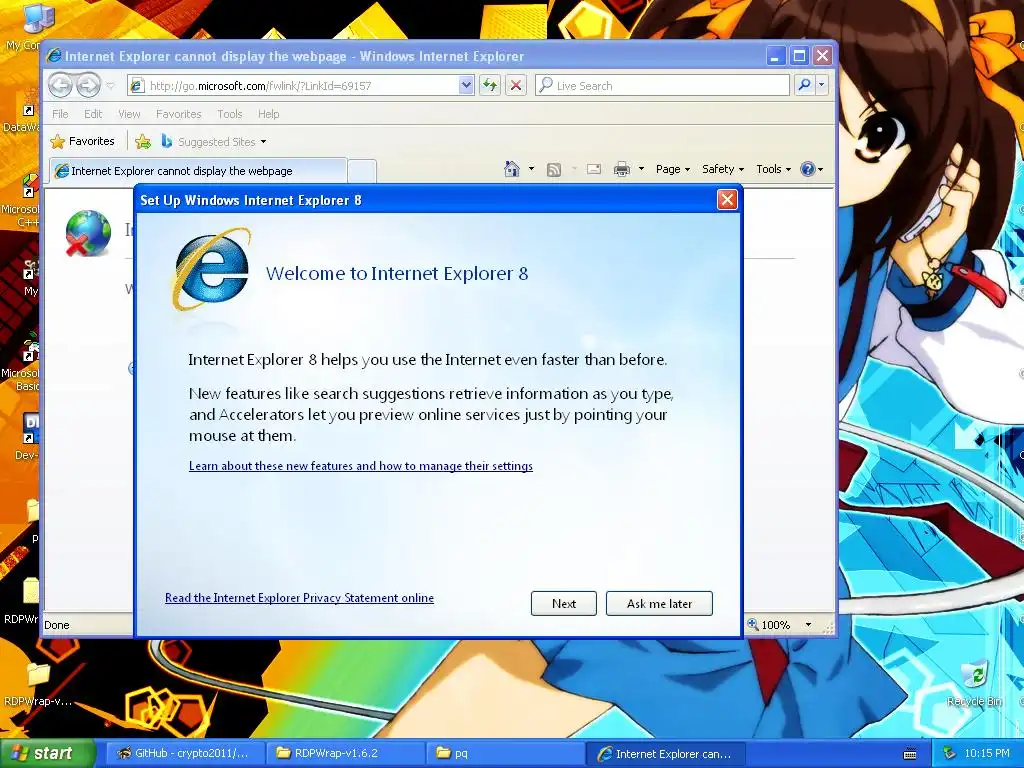Viewport: 1024px width, 768px height.
Task: Minimize the Internet Explorer window
Action: [x=775, y=56]
